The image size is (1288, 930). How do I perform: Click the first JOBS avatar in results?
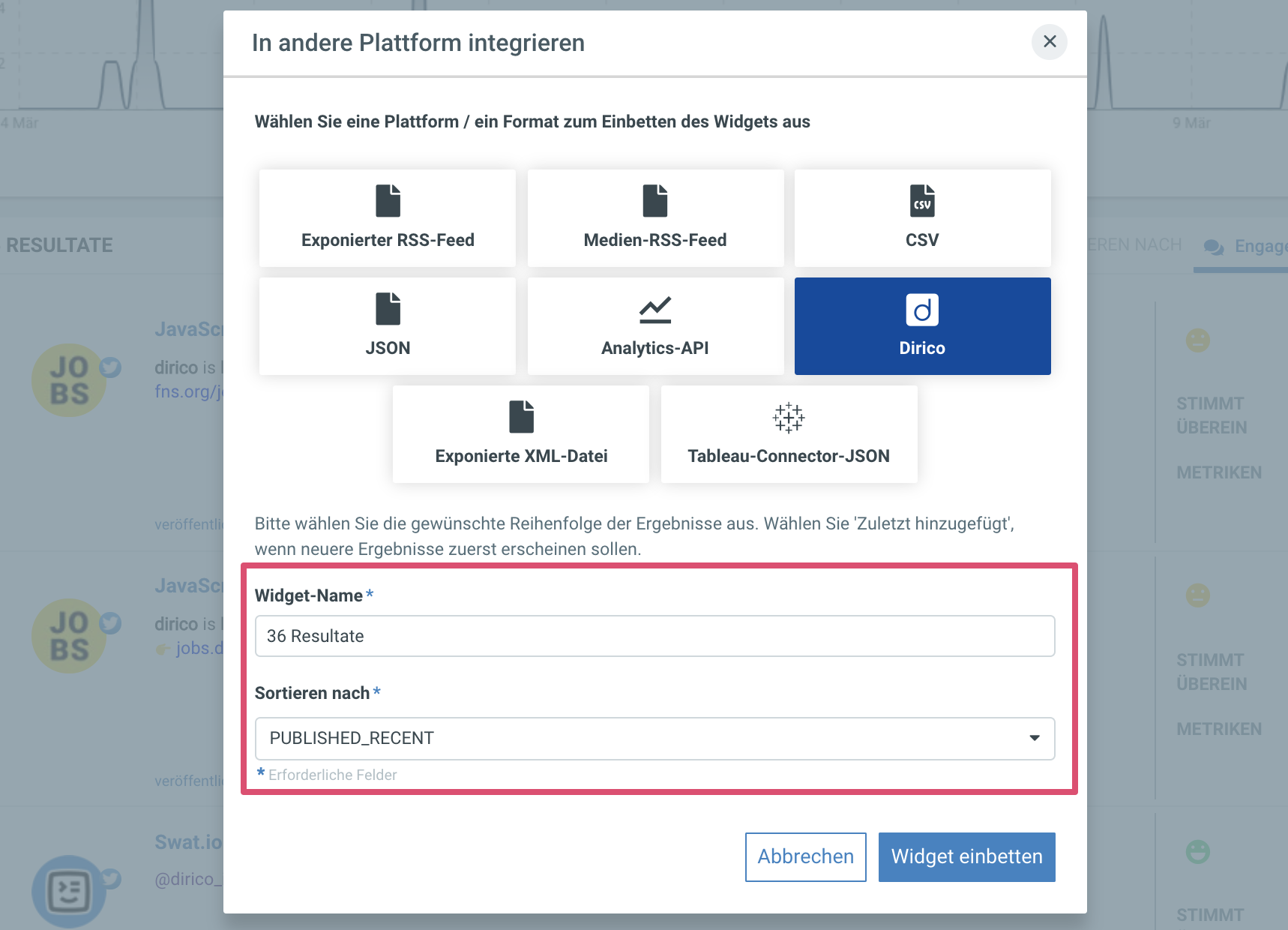[69, 381]
